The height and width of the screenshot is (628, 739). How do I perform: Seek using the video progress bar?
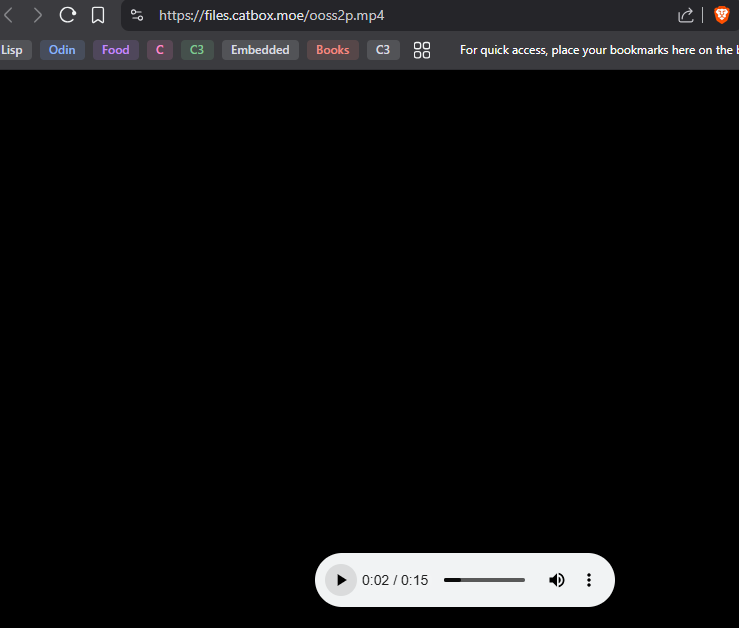click(484, 580)
